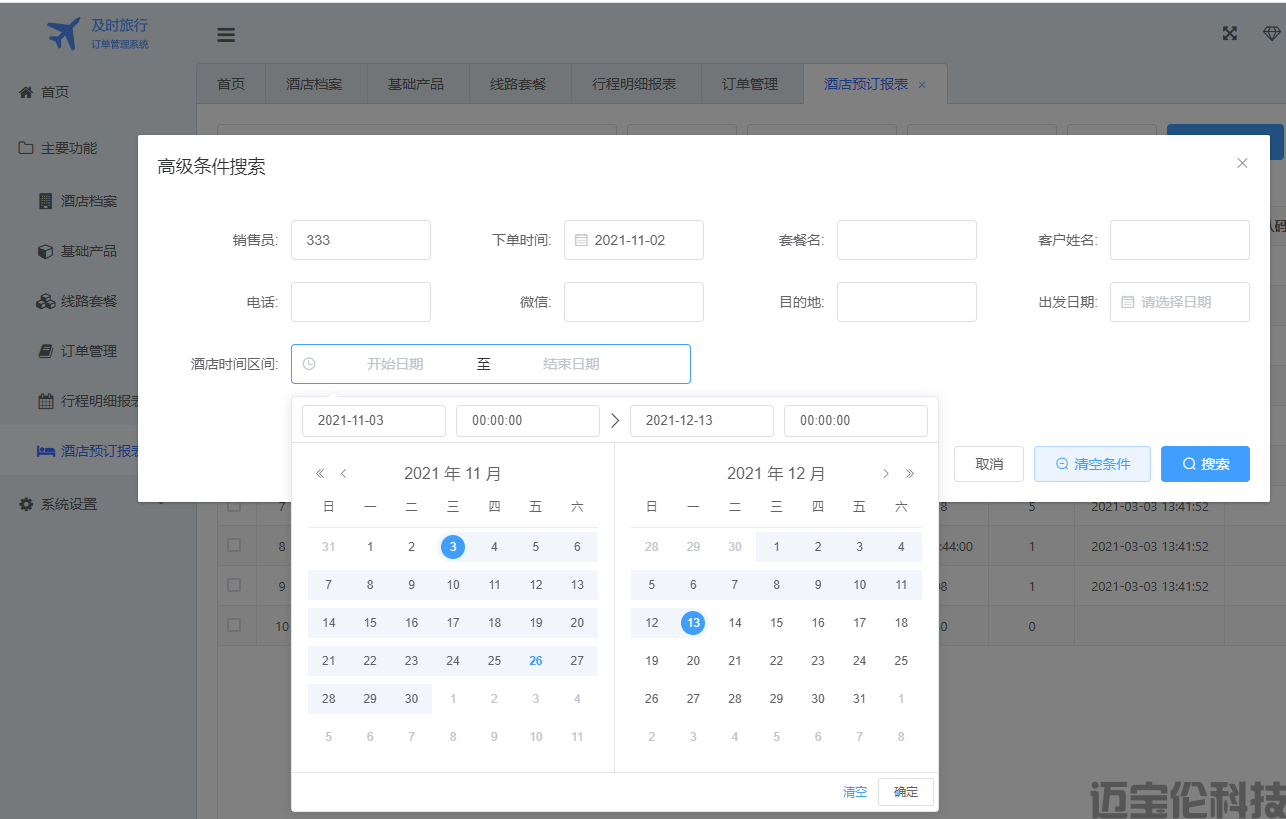The width and height of the screenshot is (1286, 819).
Task: Click gear icon beside 系统设置
Action: coord(26,504)
